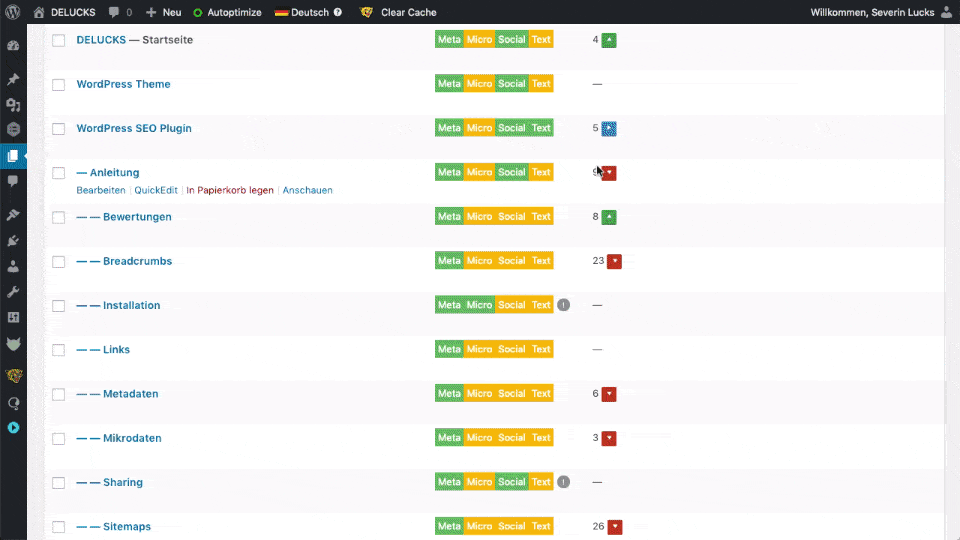The image size is (960, 540).
Task: Click the warning icon in Sharing row
Action: coord(564,482)
